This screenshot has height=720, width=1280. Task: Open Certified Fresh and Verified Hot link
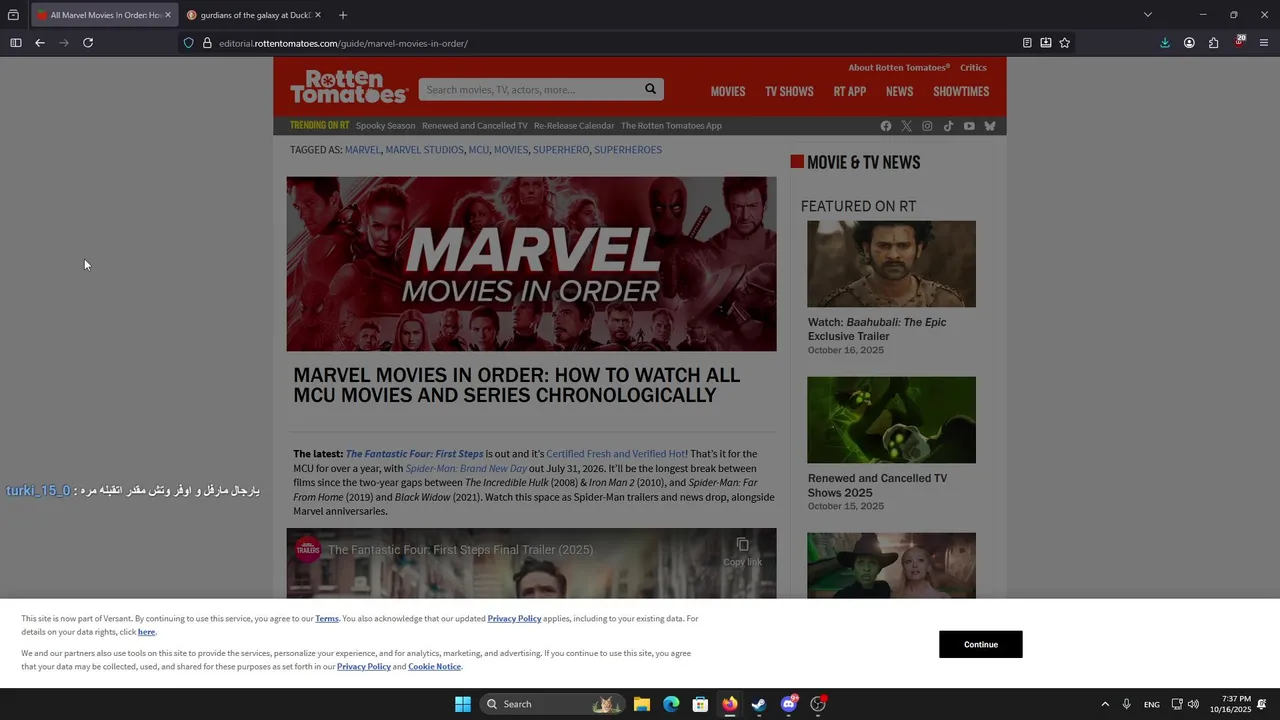pos(616,454)
